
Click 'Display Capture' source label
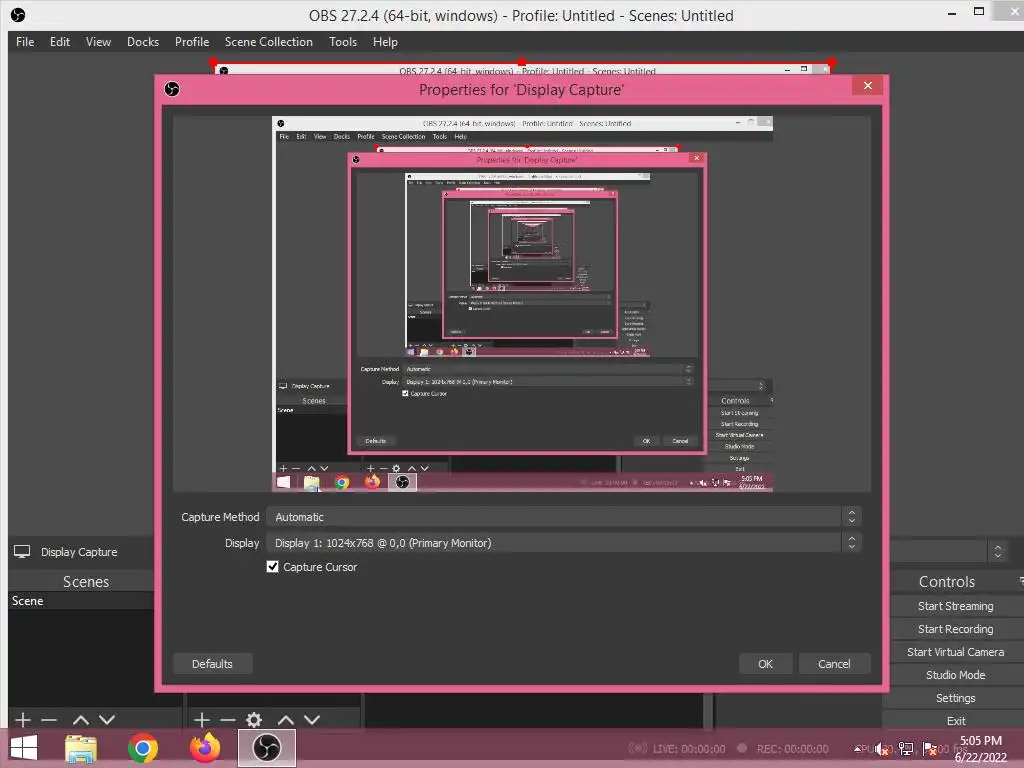[79, 552]
